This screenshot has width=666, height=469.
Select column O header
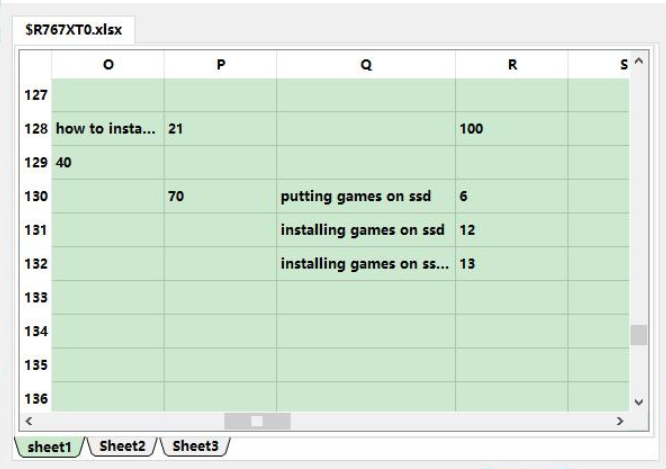coord(108,64)
